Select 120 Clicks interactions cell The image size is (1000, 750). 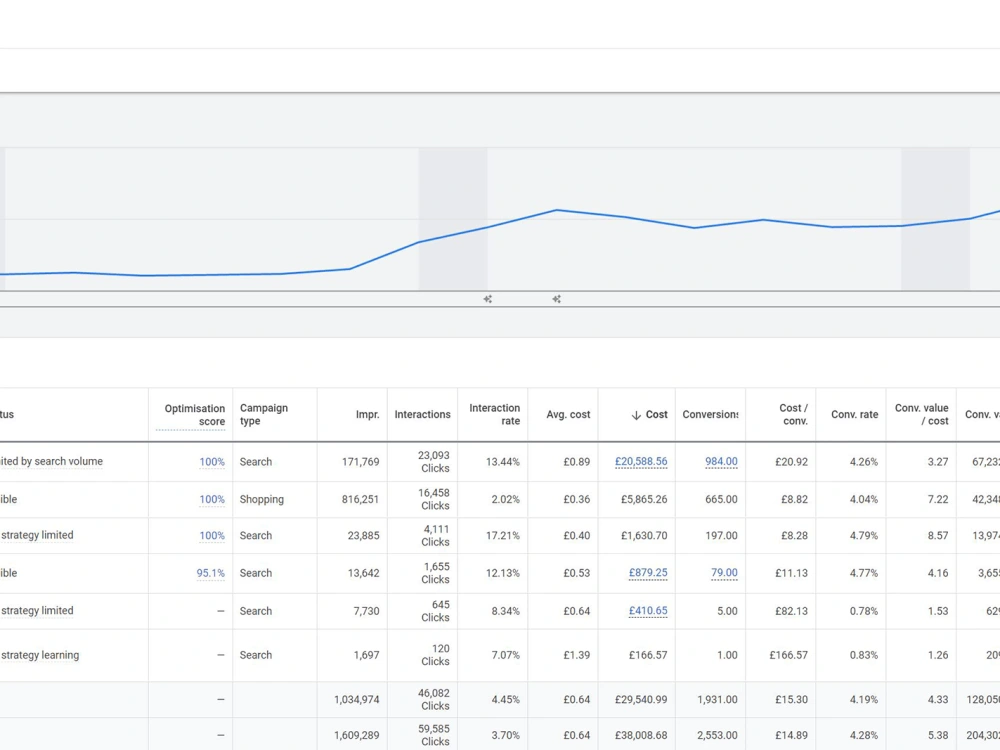pos(436,655)
